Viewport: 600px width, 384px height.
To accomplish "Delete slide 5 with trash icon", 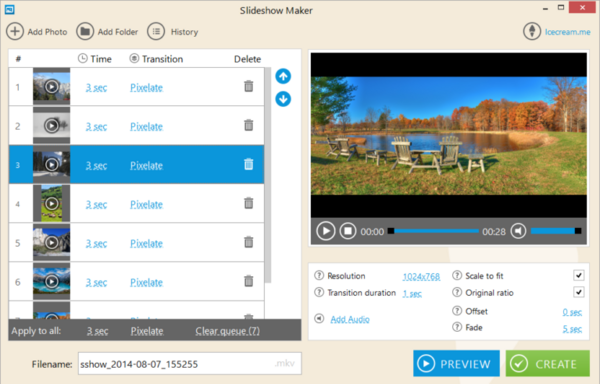I will [249, 242].
